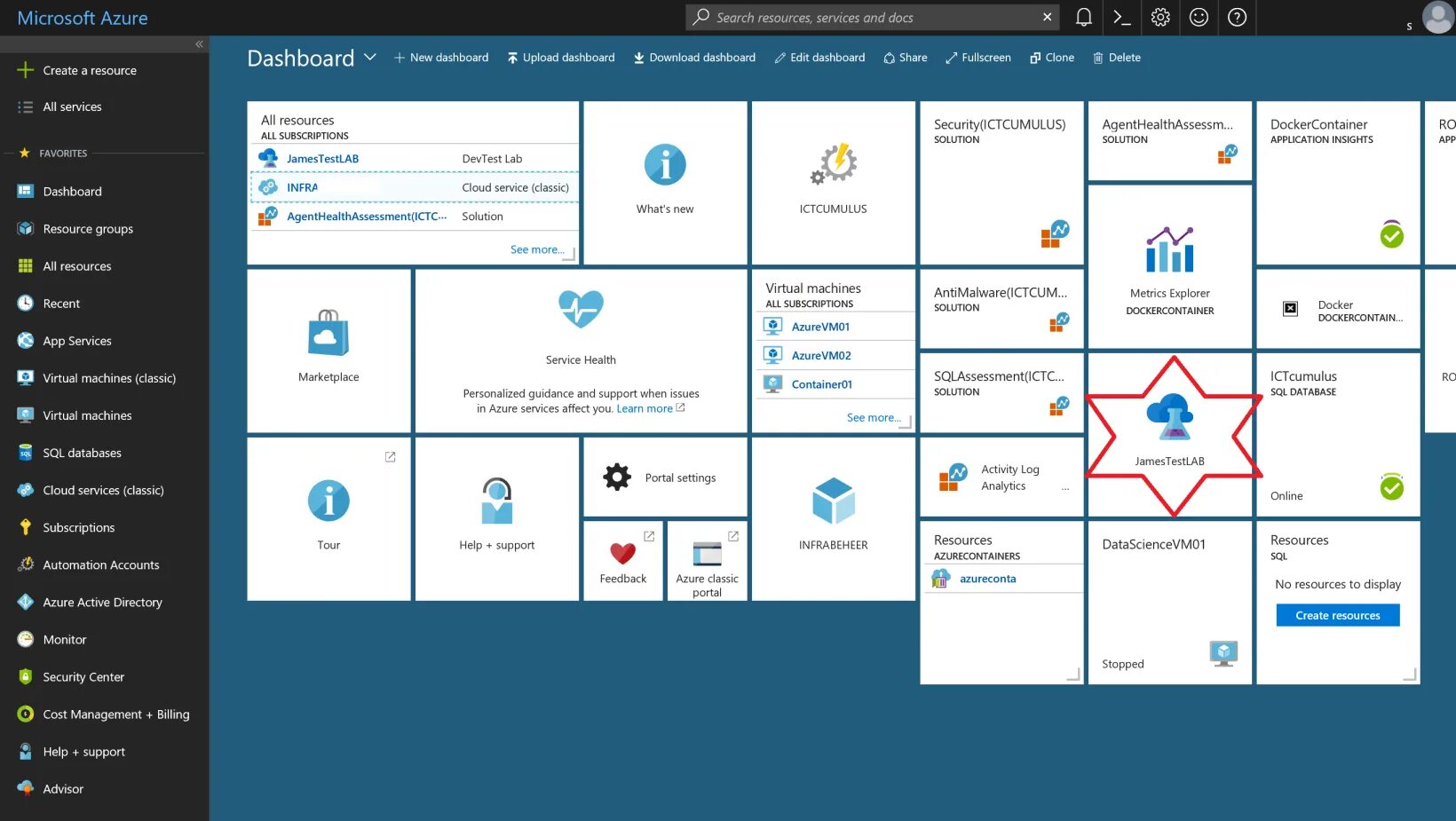Viewport: 1456px width, 821px height.
Task: Click New dashboard in the toolbar
Action: tap(441, 58)
